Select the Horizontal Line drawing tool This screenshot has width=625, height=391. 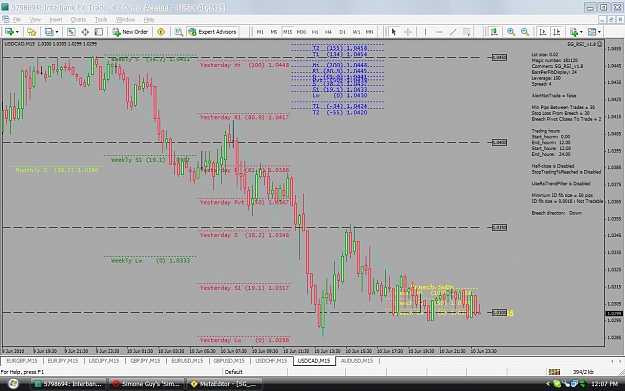[439, 32]
